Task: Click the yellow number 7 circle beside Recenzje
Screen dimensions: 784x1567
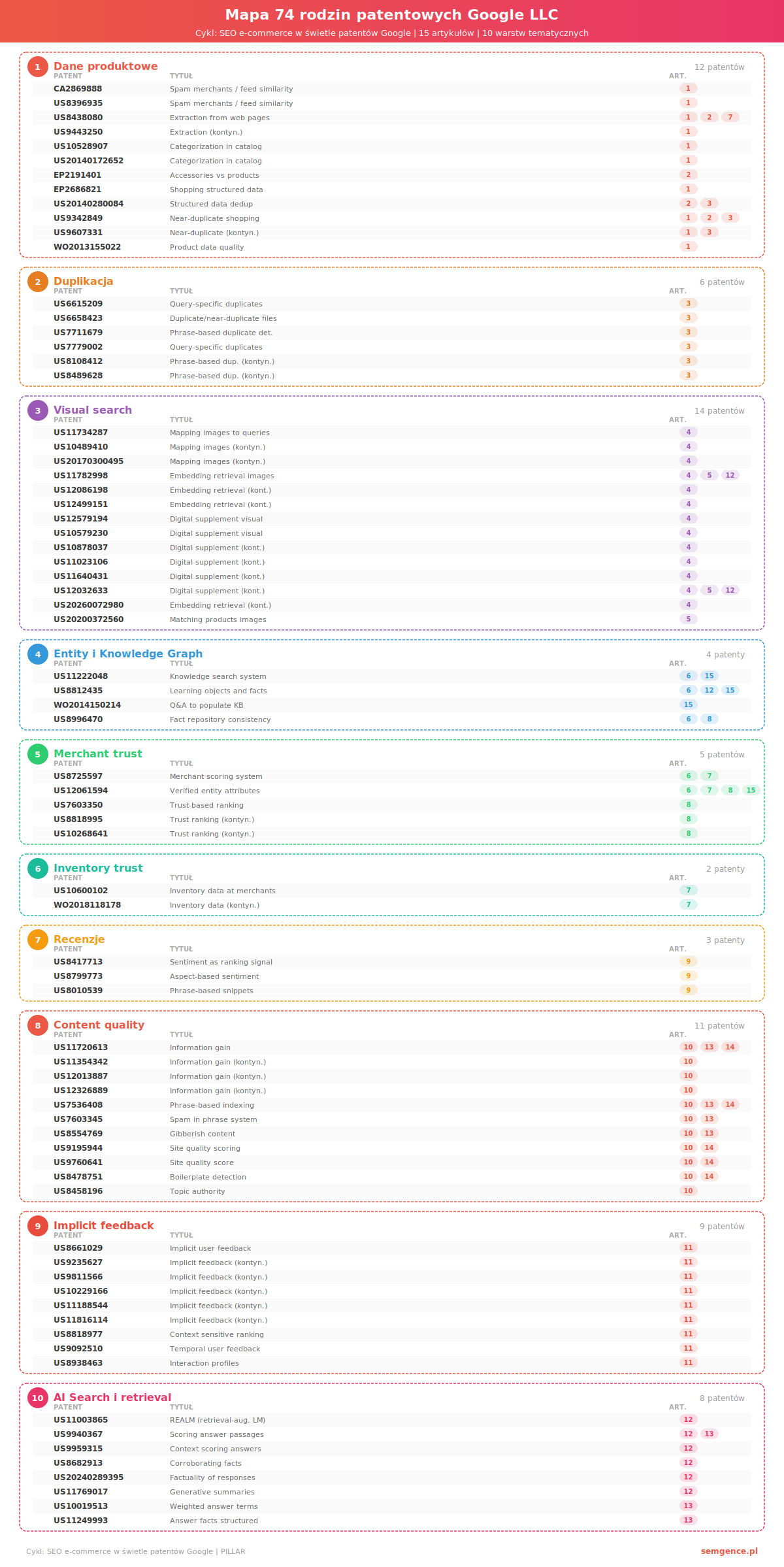Action: (38, 940)
